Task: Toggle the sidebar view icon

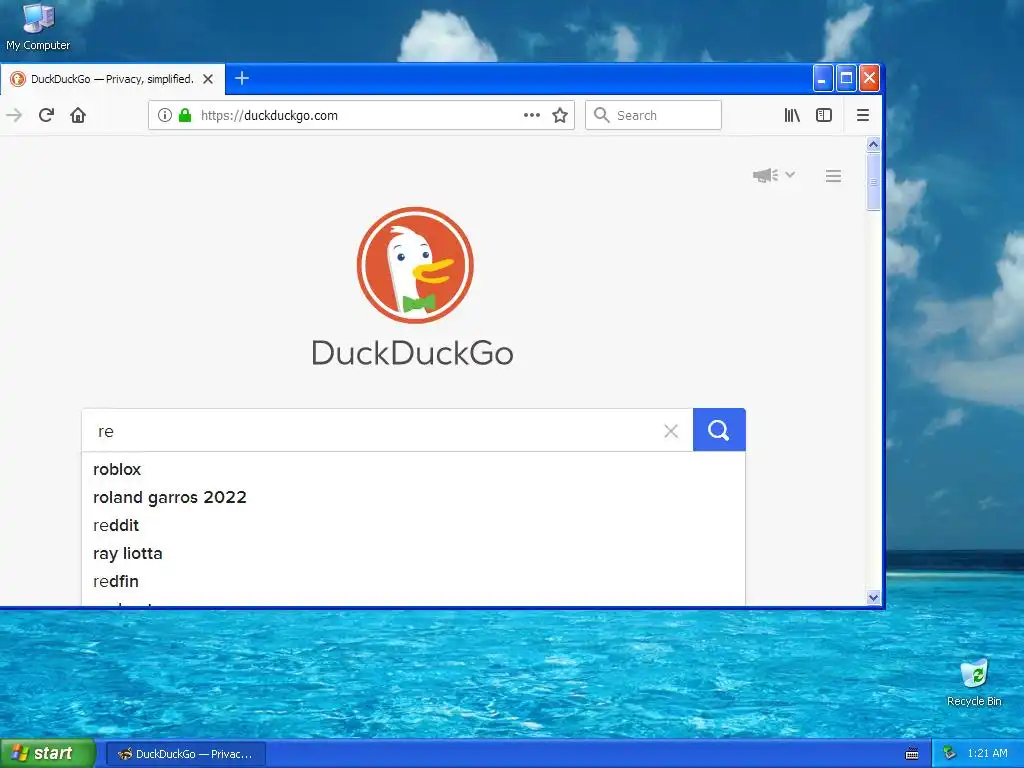Action: click(824, 116)
